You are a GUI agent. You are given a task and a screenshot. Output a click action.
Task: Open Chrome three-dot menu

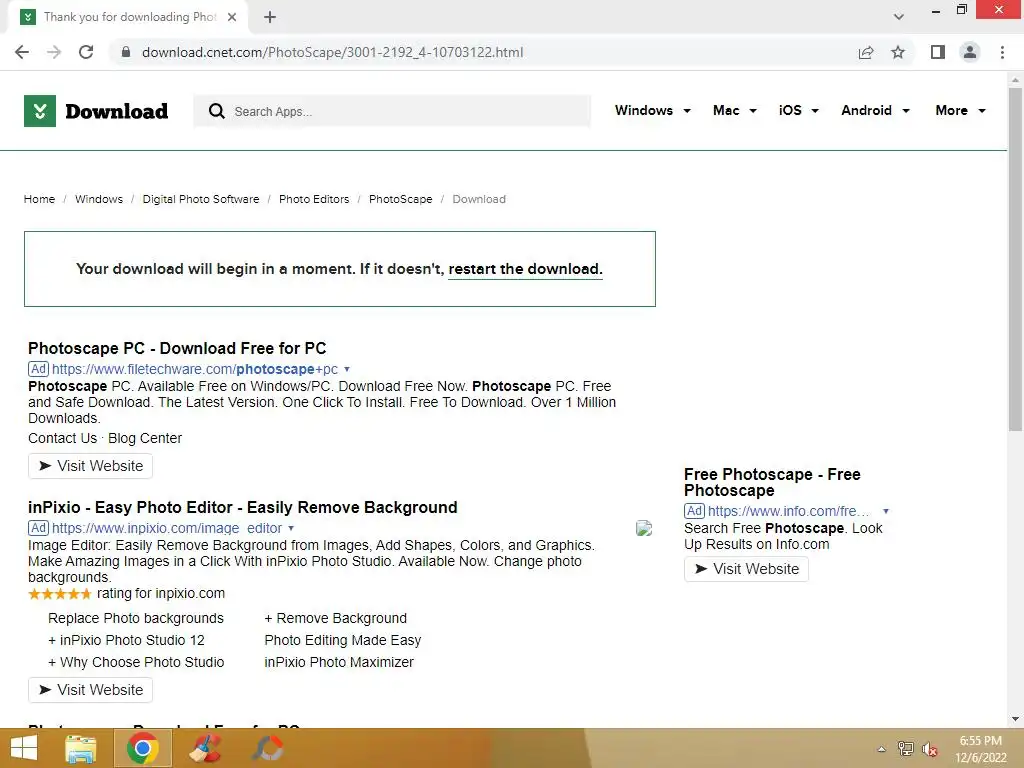1002,52
